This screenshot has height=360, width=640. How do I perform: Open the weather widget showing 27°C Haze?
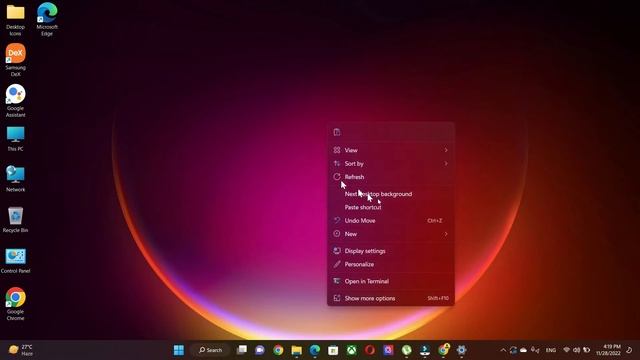21,350
